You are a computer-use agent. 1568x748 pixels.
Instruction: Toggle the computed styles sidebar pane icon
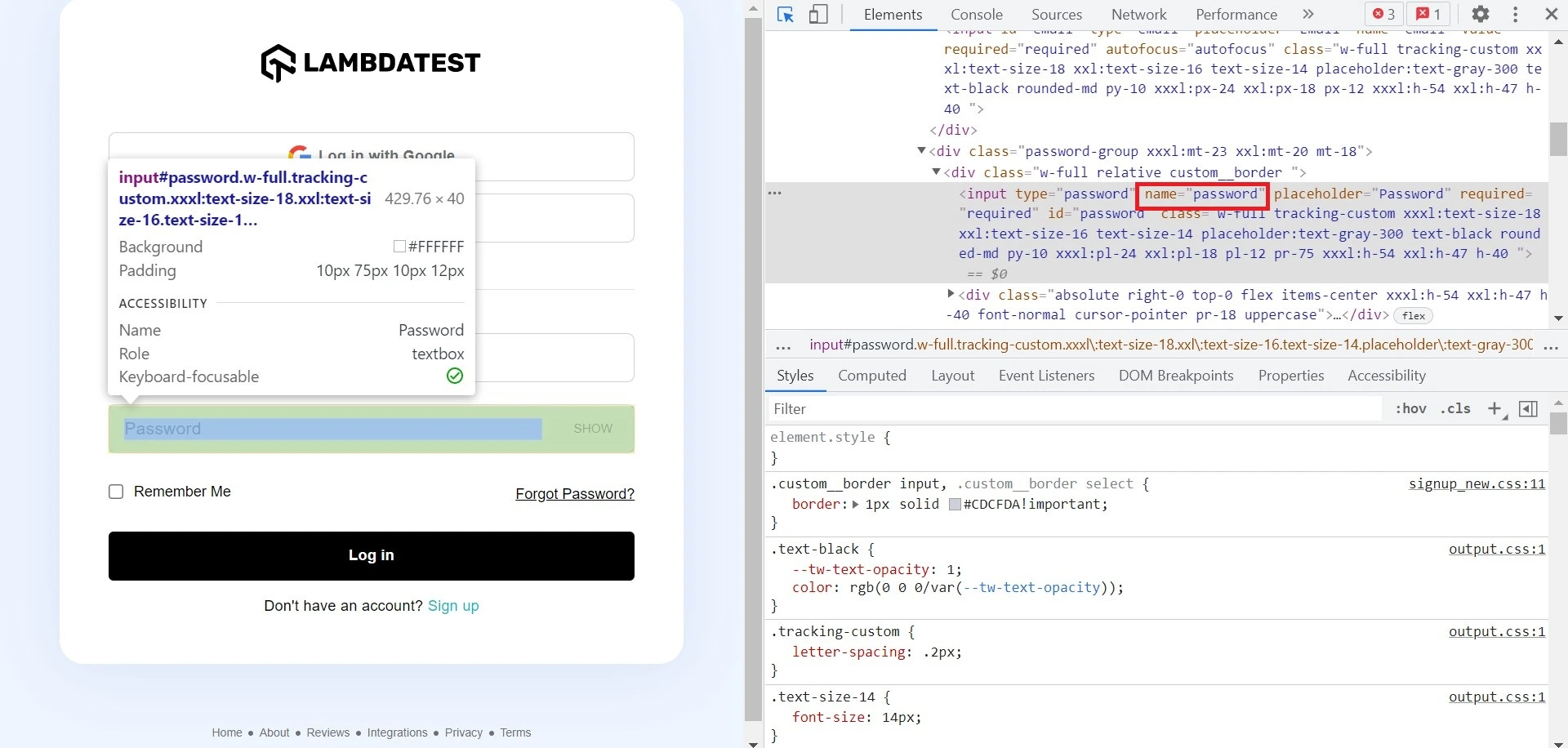[1528, 409]
